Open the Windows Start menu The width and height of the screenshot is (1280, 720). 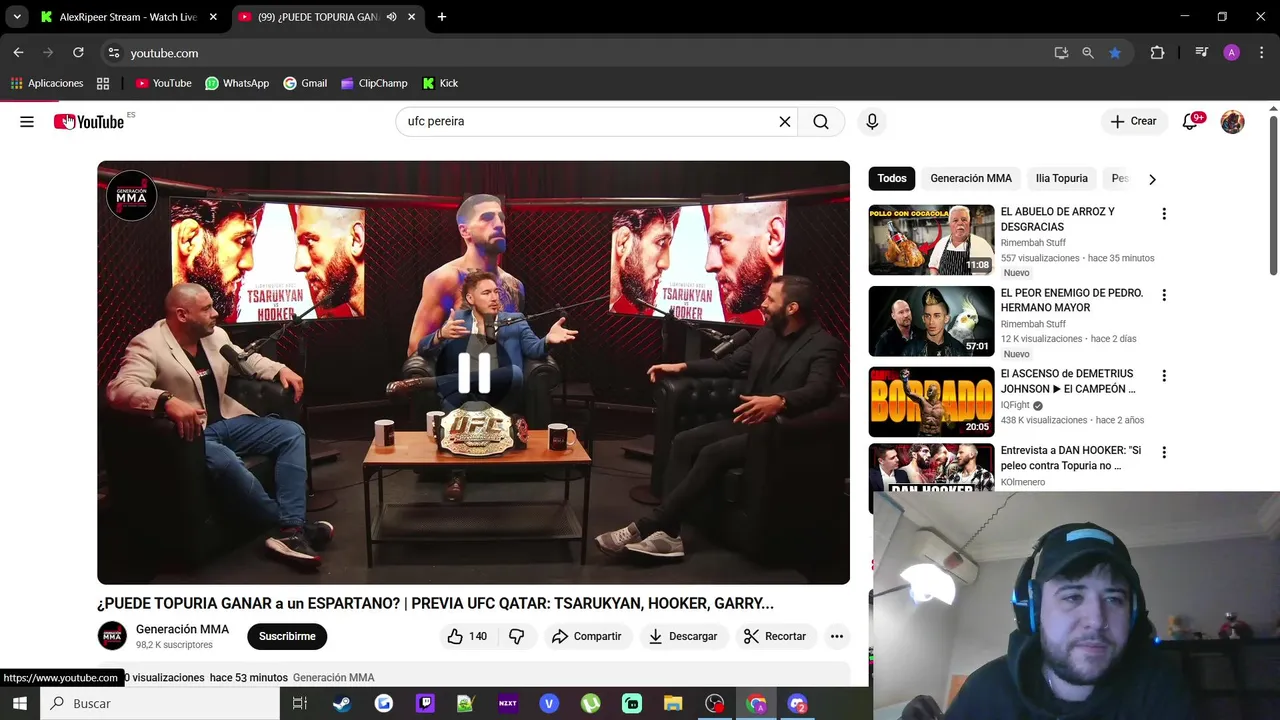[x=20, y=703]
